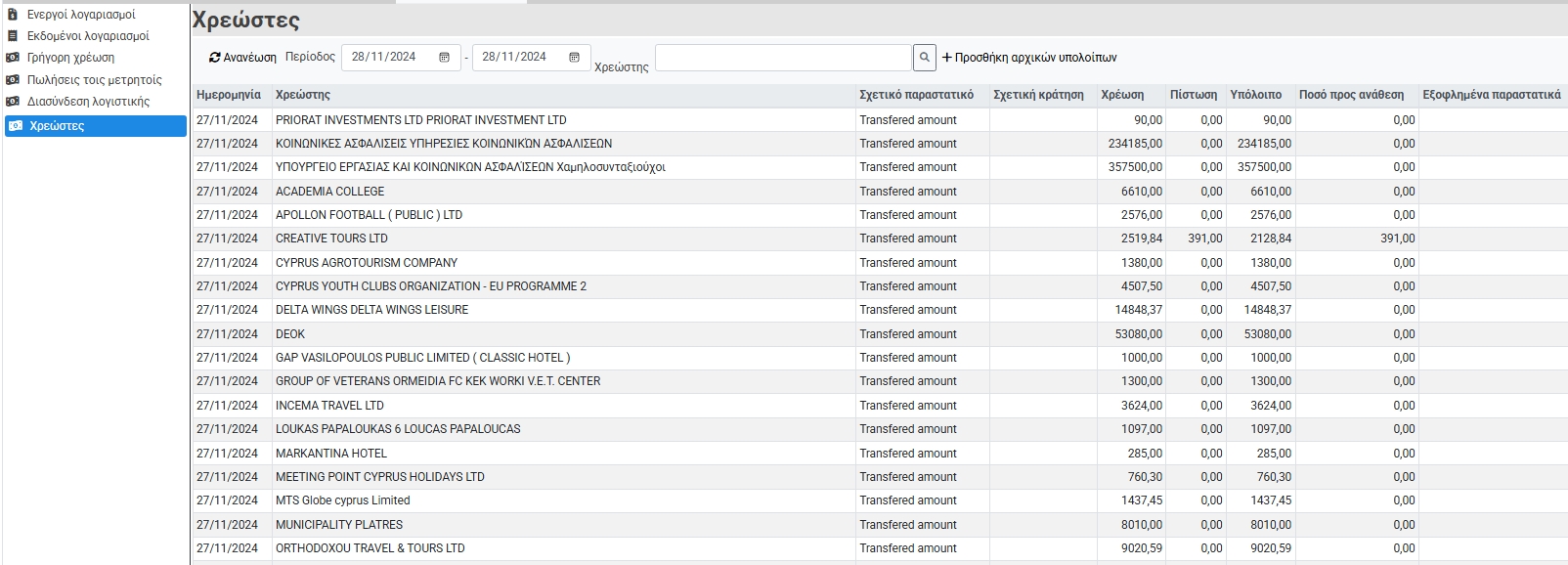Select Χρεώστες in the sidebar
This screenshot has height=565, width=1568.
[96, 126]
